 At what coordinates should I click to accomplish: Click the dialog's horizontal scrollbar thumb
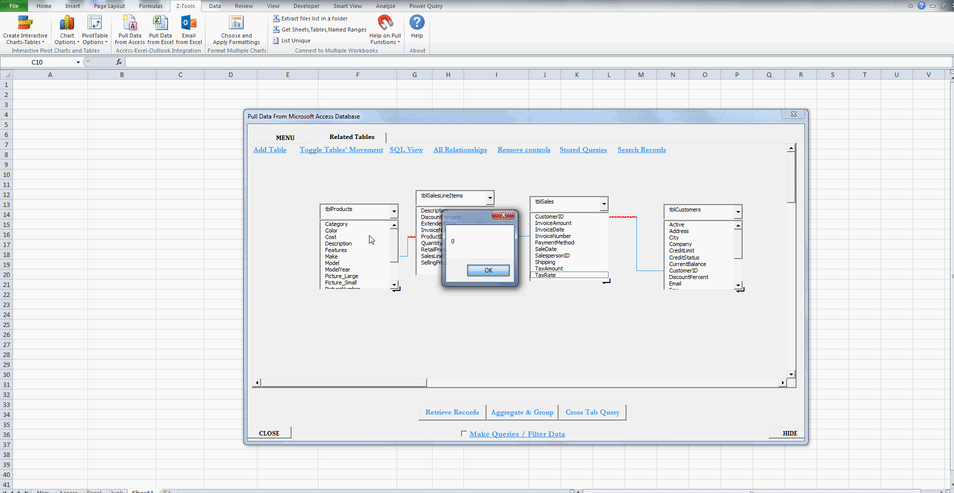pyautogui.click(x=343, y=382)
